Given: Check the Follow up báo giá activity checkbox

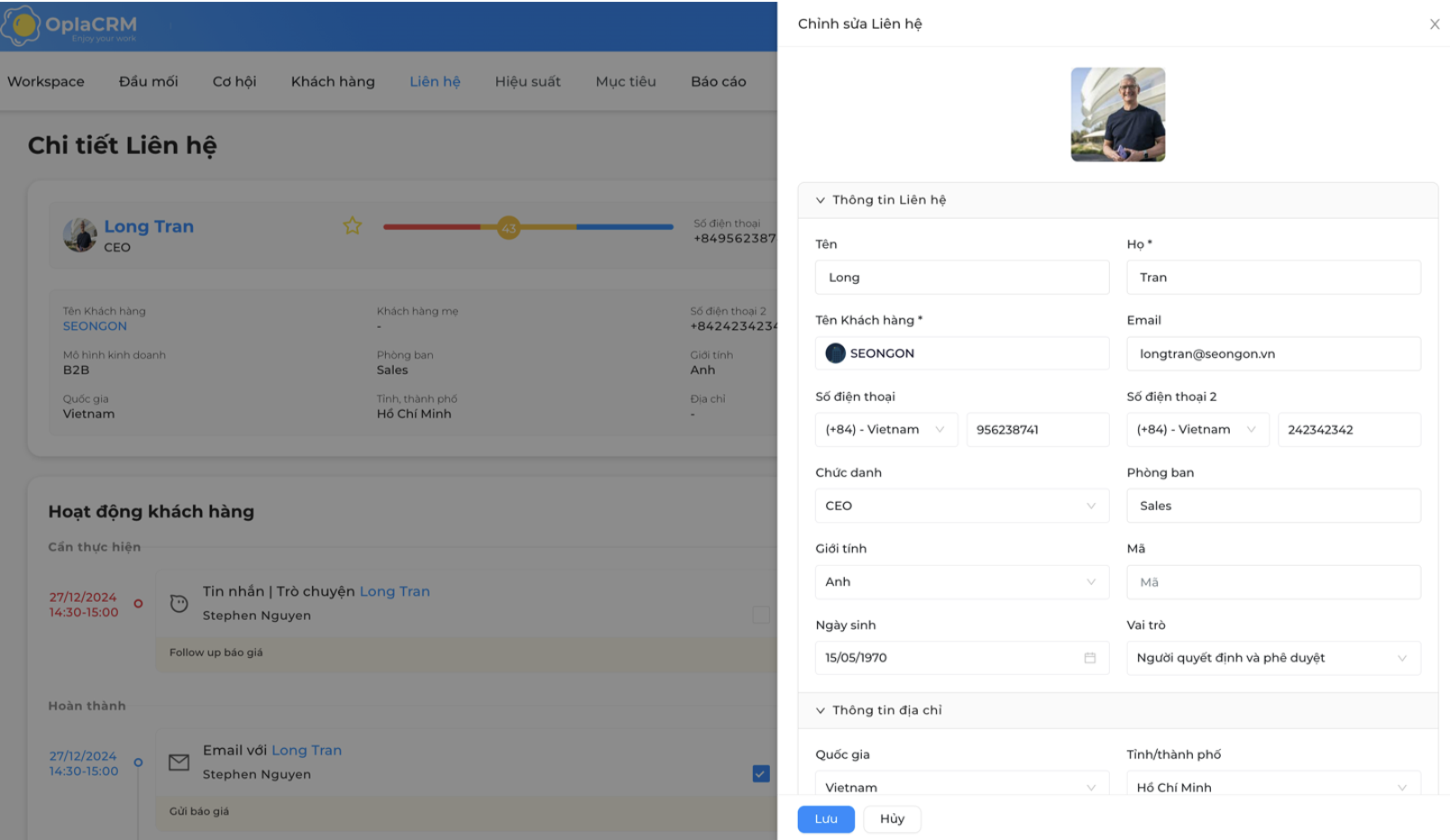Looking at the screenshot, I should click(x=761, y=615).
